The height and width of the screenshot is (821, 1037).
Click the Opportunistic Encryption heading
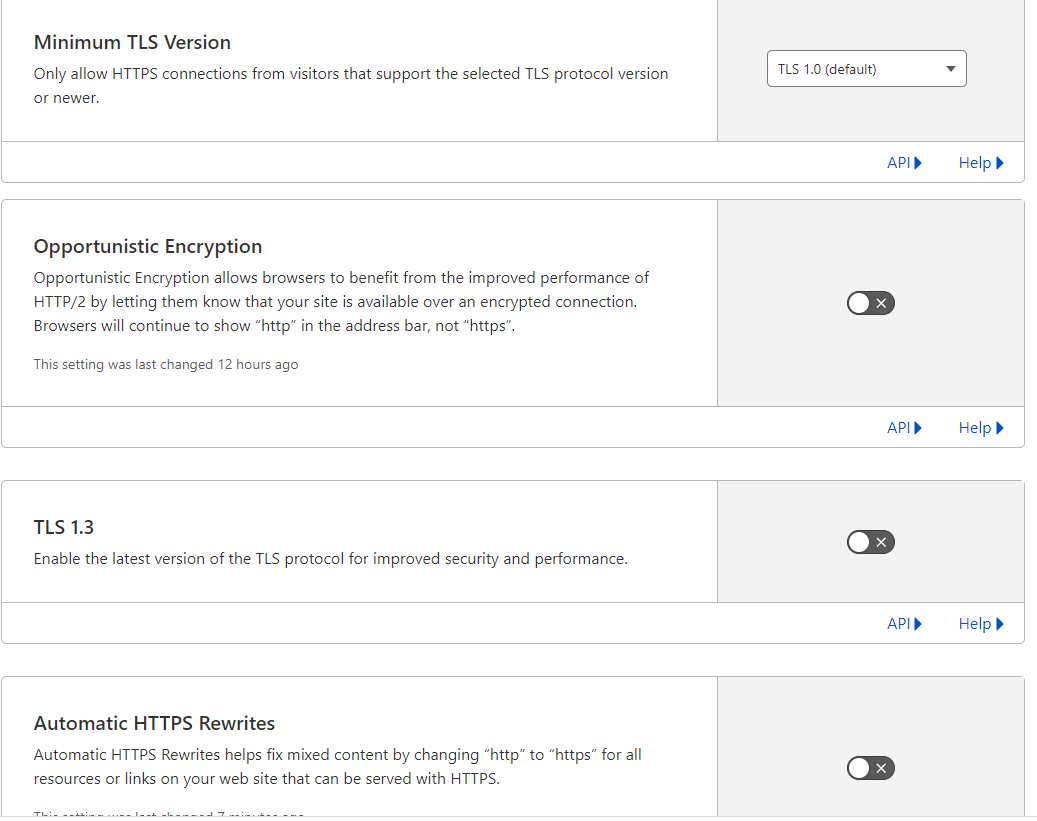coord(148,246)
